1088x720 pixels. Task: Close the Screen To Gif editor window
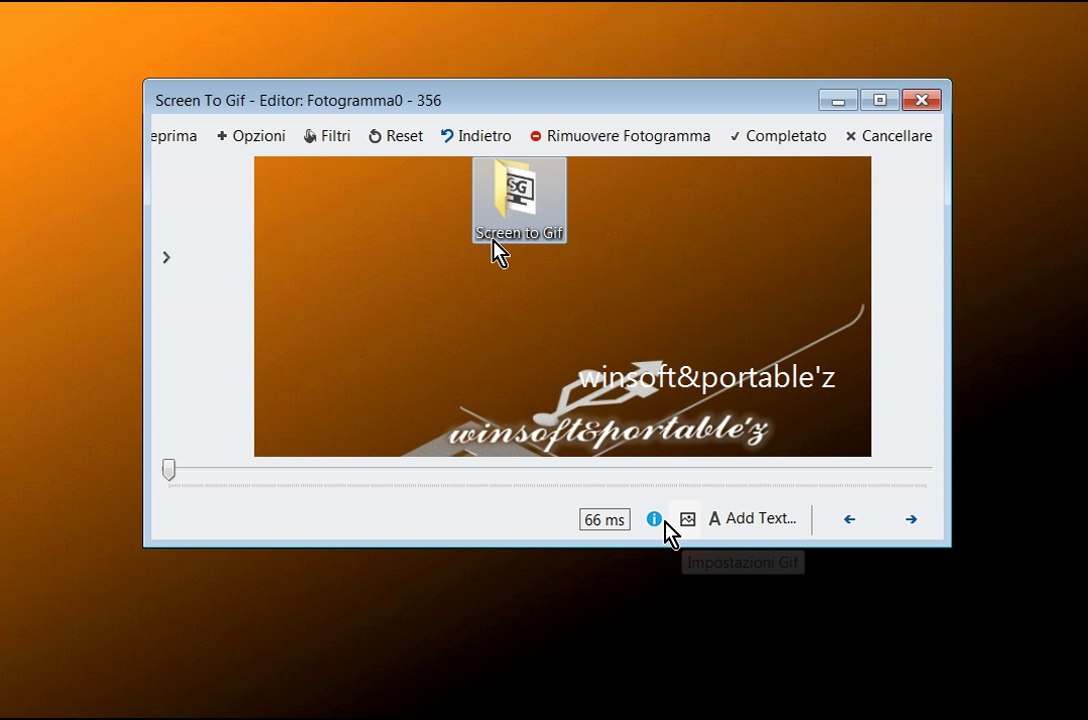(x=921, y=101)
